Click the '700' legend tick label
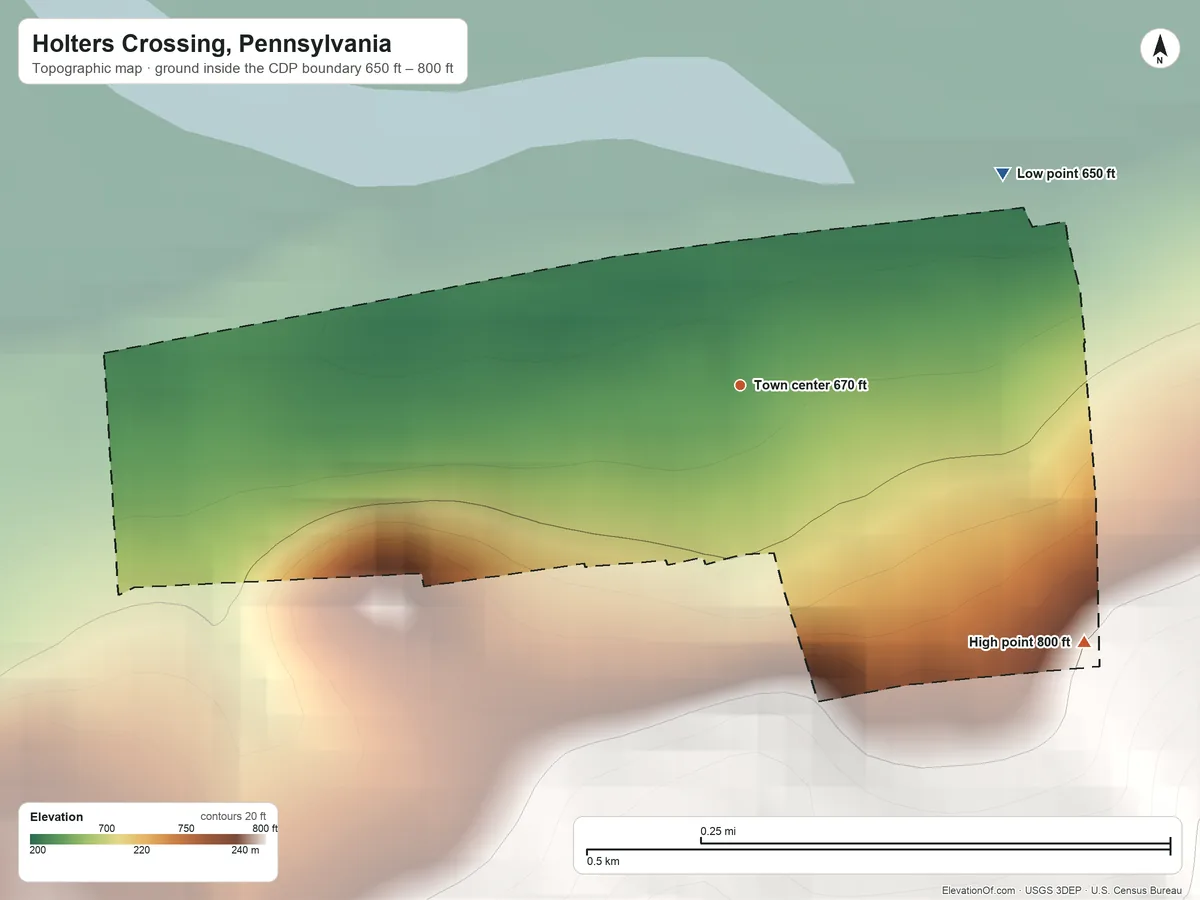 click(107, 828)
